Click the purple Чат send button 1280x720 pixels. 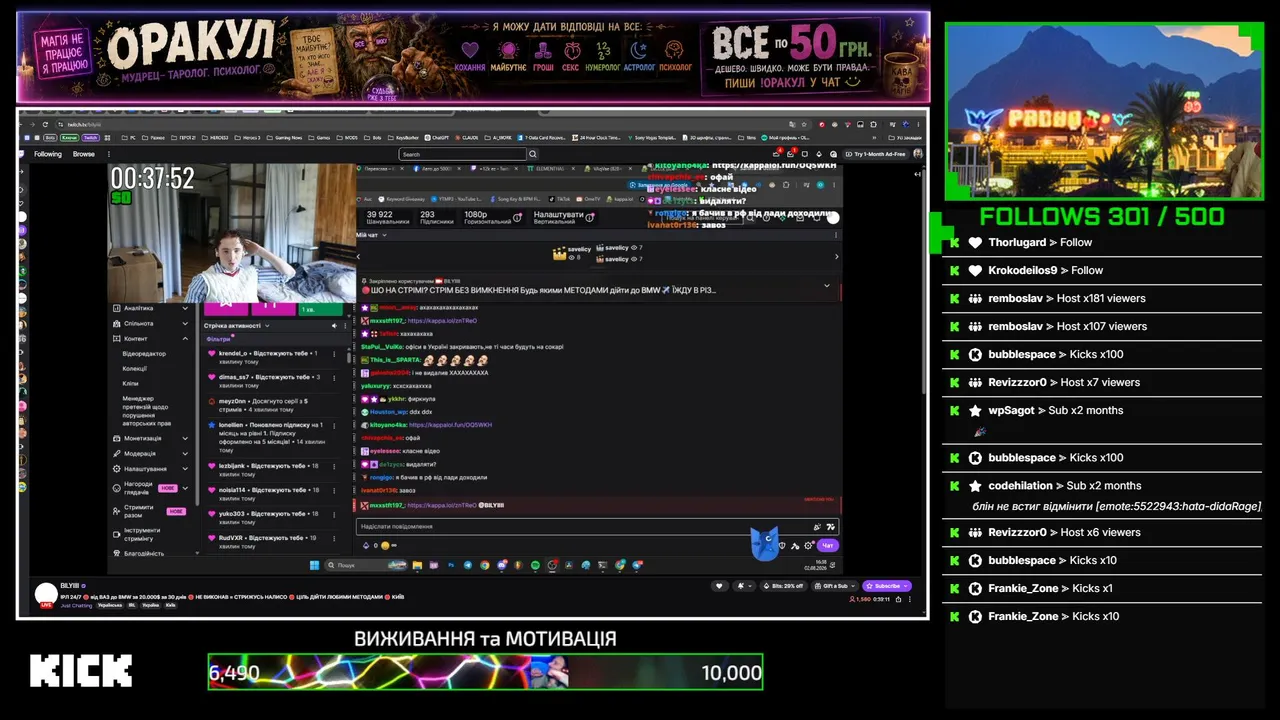pyautogui.click(x=827, y=546)
